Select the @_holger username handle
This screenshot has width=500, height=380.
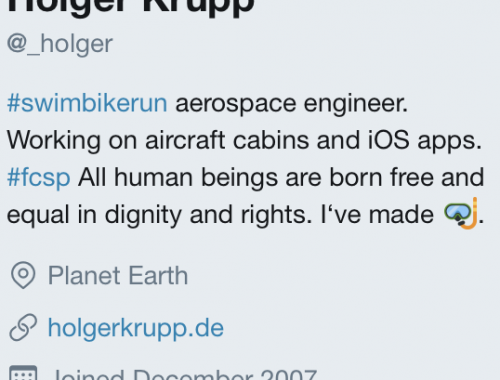coord(60,44)
